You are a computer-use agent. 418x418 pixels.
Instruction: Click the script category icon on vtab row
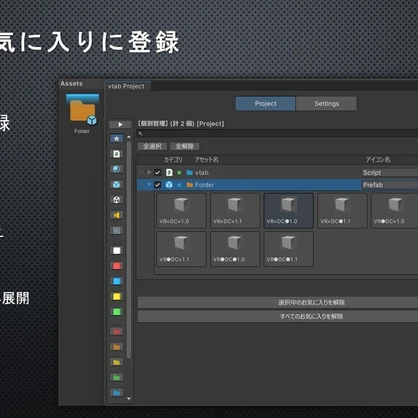[x=169, y=172]
